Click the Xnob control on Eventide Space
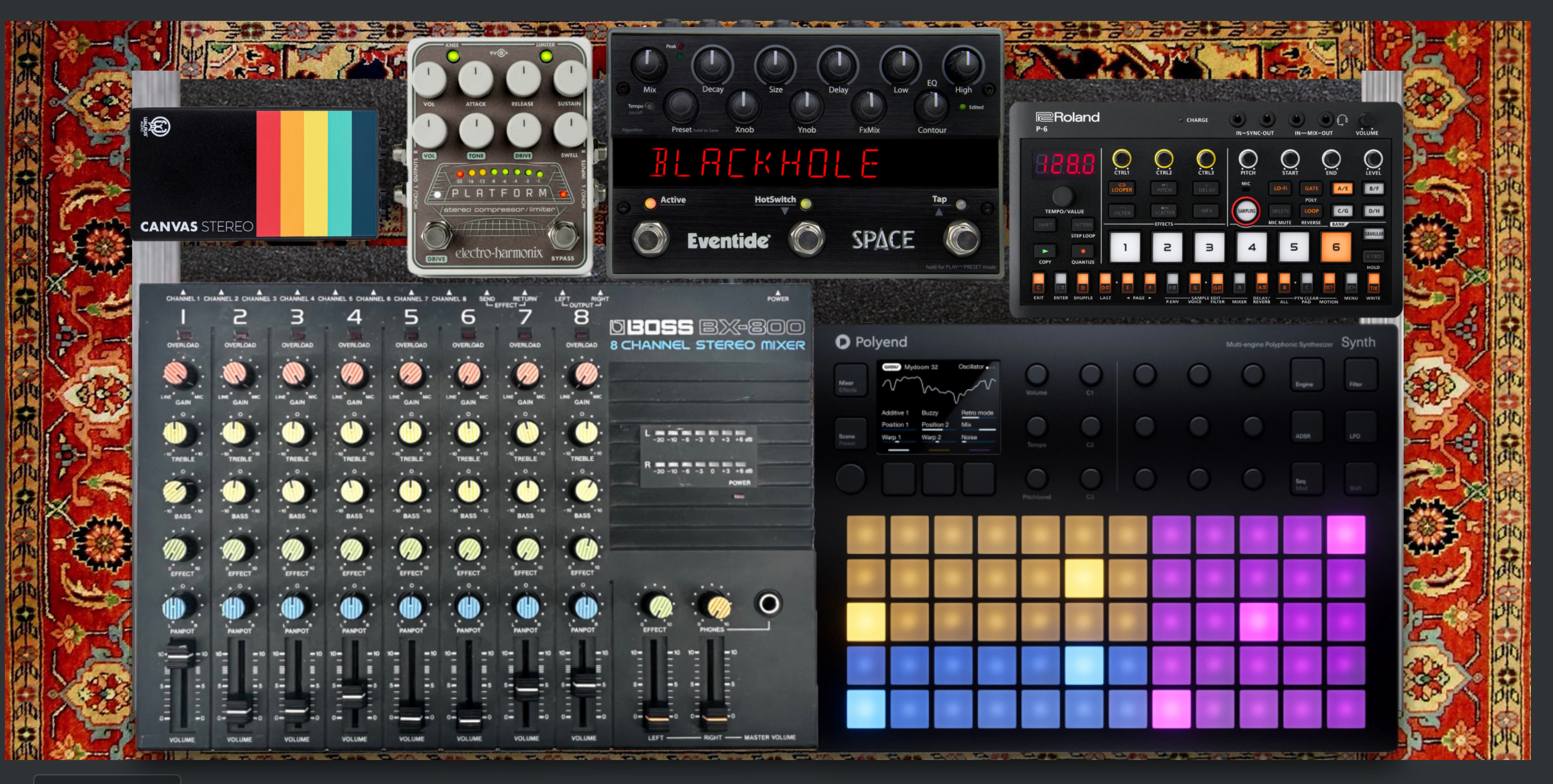Screen dimensions: 1553x784 click(x=743, y=106)
